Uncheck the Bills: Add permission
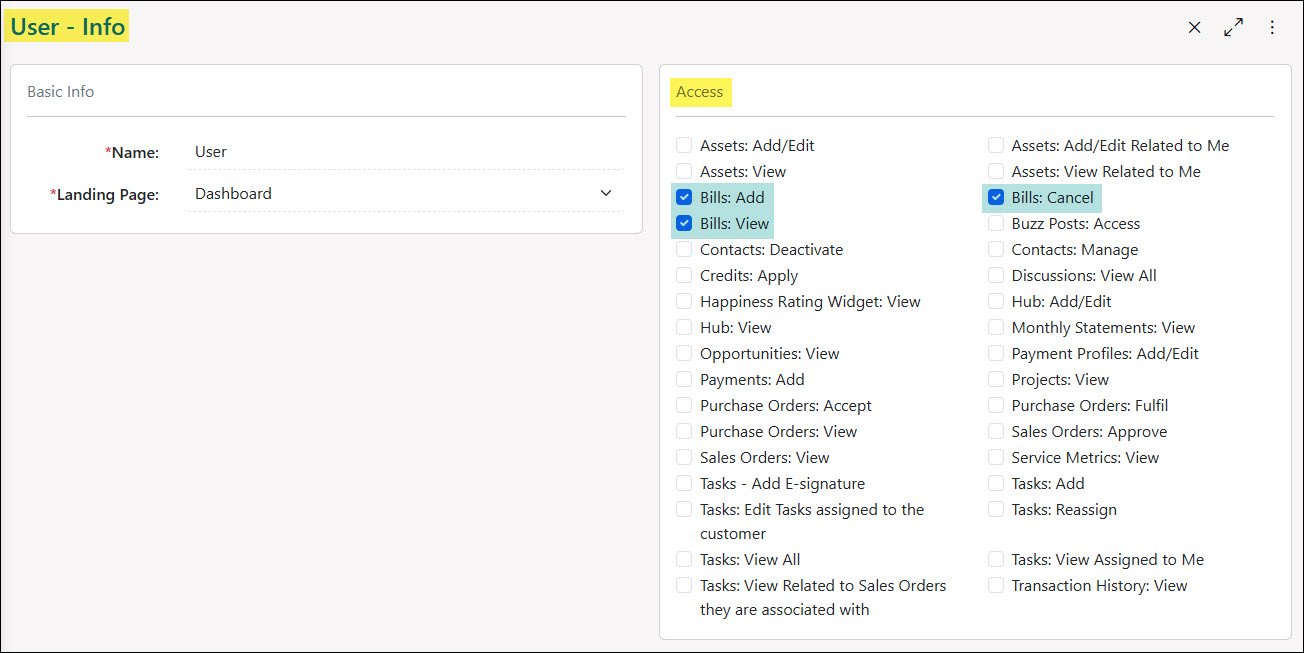 684,197
